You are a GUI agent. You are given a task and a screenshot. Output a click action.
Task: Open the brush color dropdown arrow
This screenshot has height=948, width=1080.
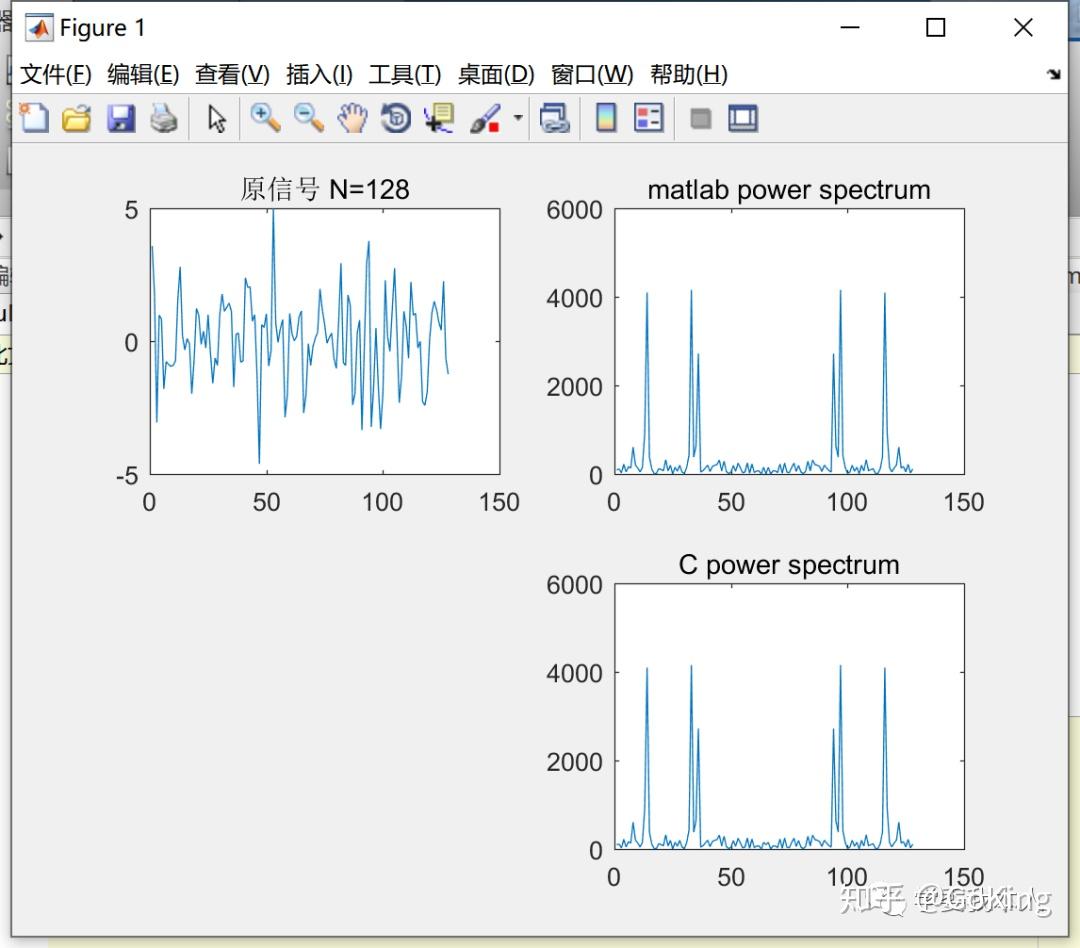pyautogui.click(x=518, y=118)
